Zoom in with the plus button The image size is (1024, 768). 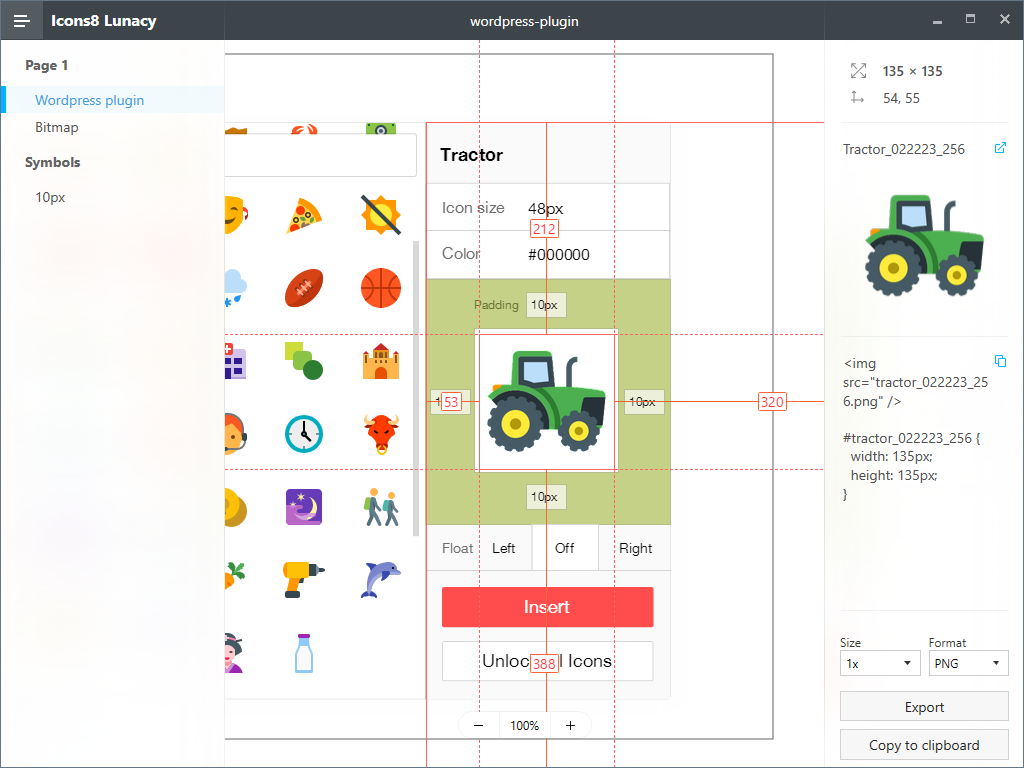tap(570, 726)
